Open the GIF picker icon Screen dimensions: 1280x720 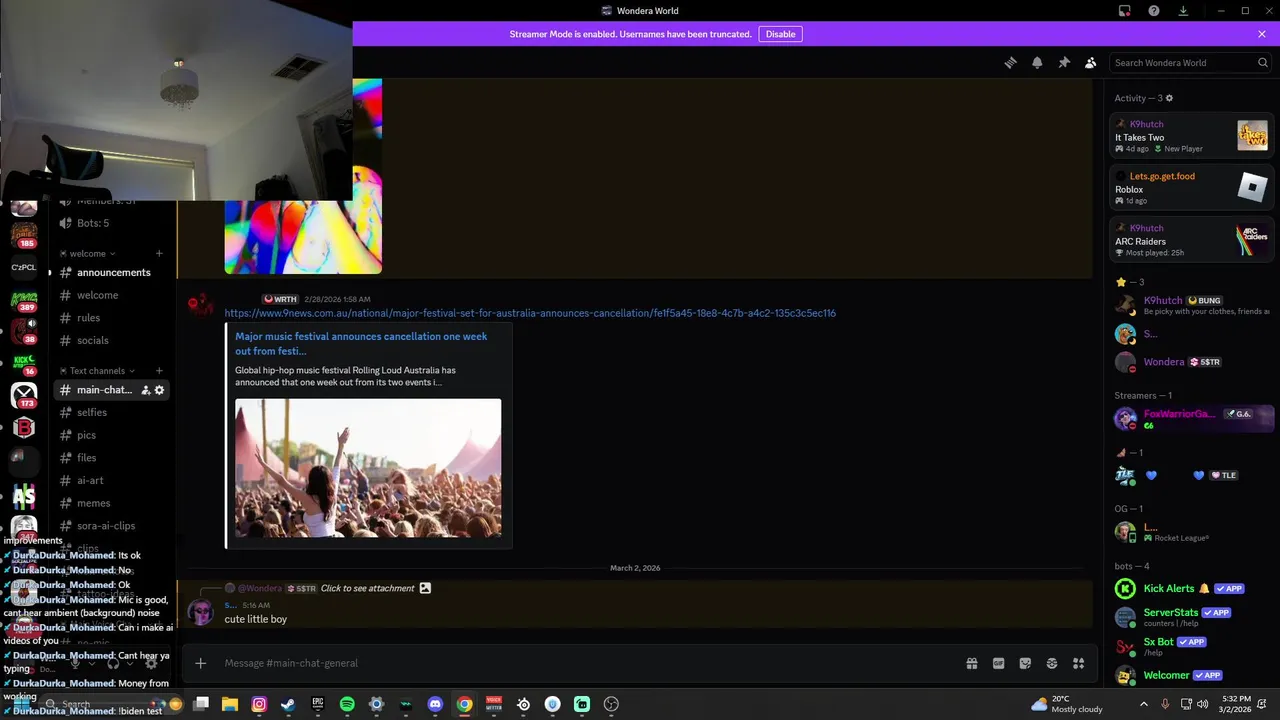[998, 663]
